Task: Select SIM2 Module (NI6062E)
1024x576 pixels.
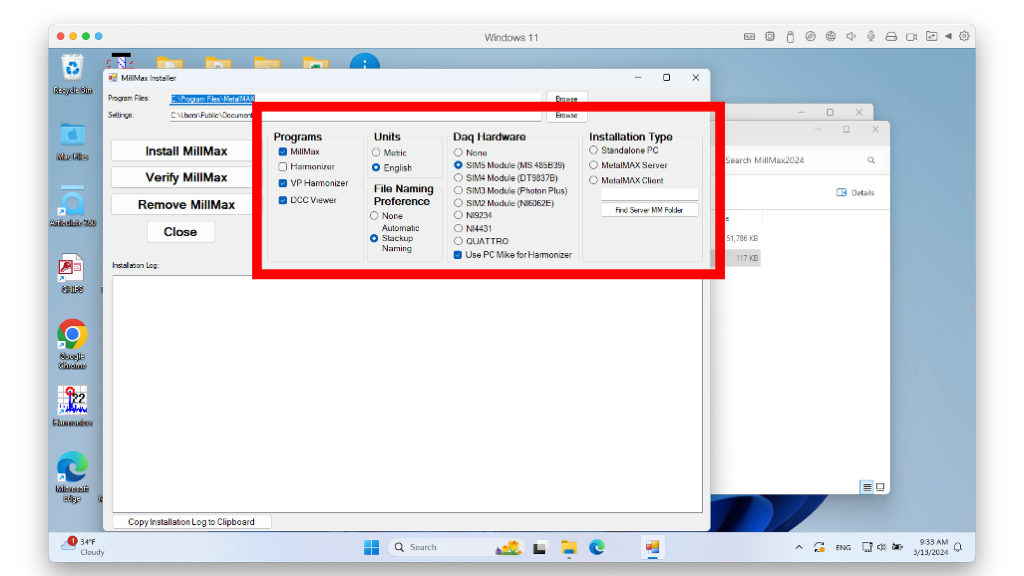Action: pyautogui.click(x=458, y=203)
